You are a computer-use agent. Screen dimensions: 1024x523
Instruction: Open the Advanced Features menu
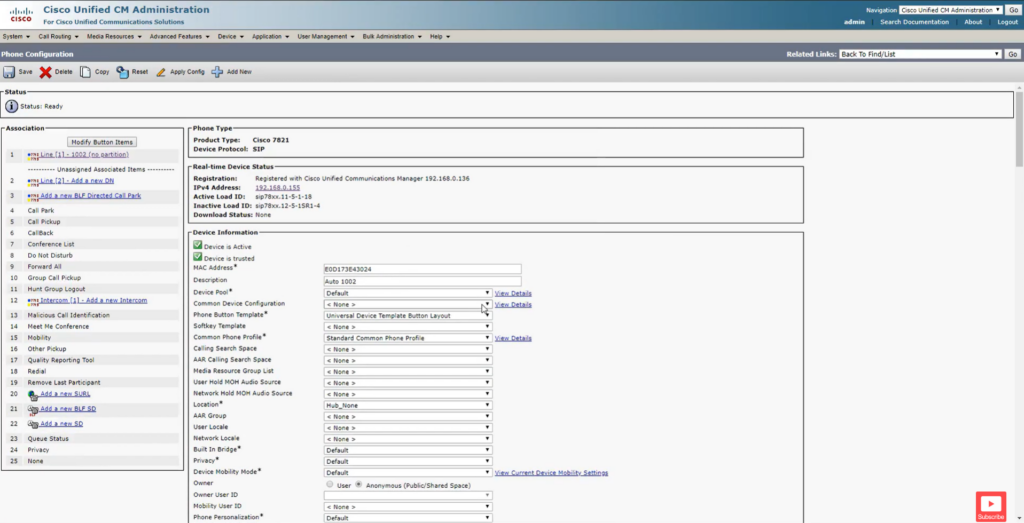coord(180,37)
